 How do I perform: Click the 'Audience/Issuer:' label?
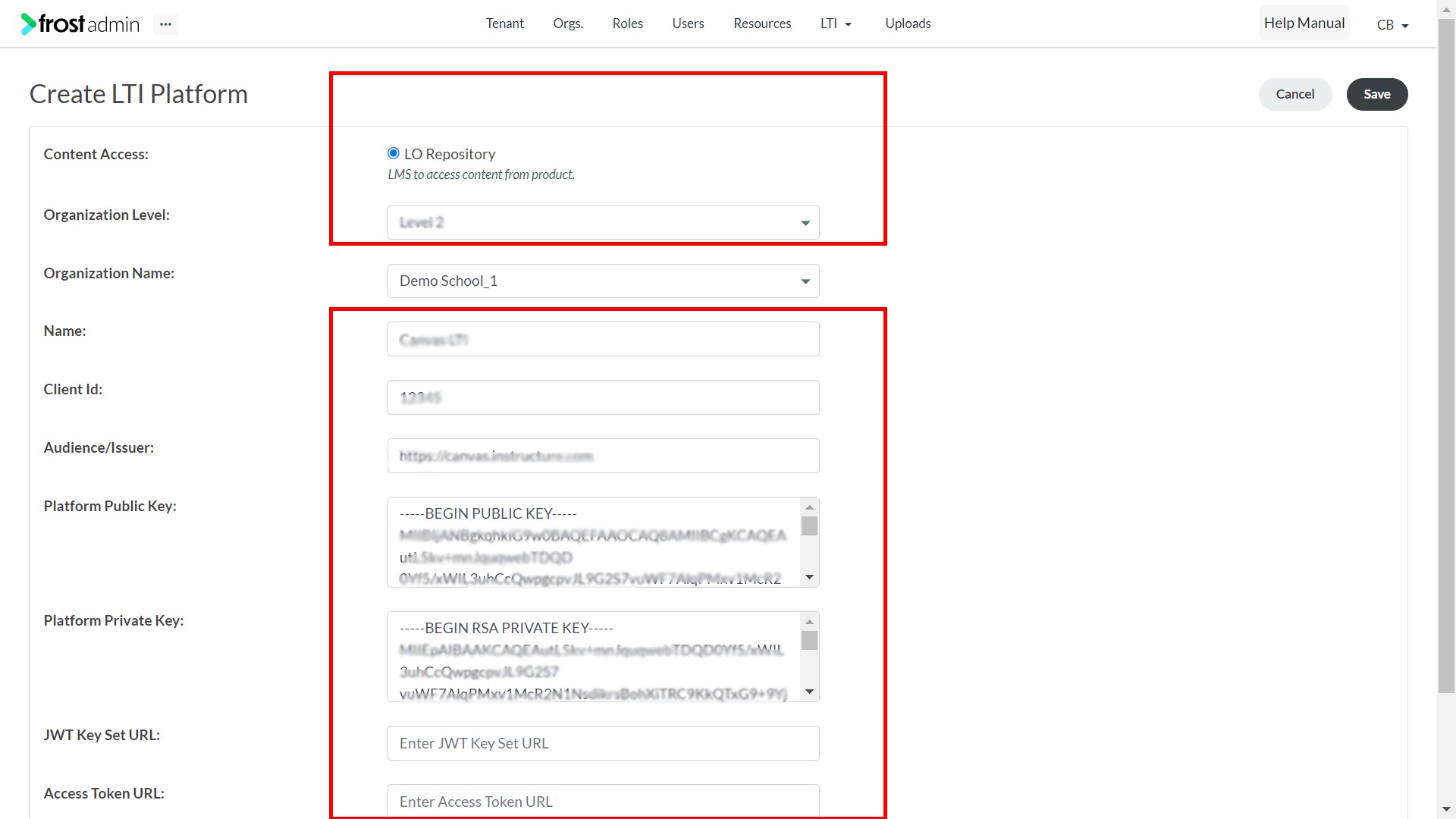point(99,447)
